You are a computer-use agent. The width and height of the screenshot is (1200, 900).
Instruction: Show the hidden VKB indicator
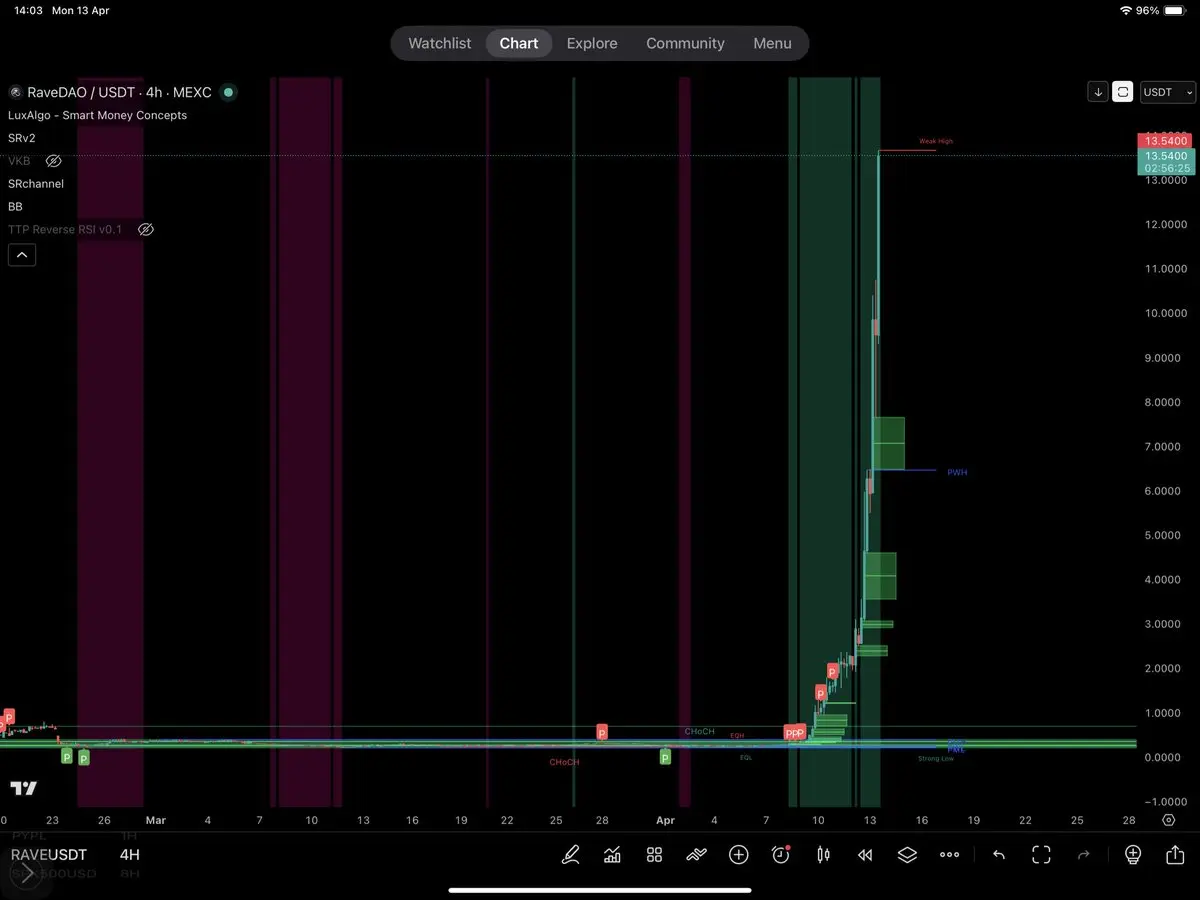tap(54, 161)
